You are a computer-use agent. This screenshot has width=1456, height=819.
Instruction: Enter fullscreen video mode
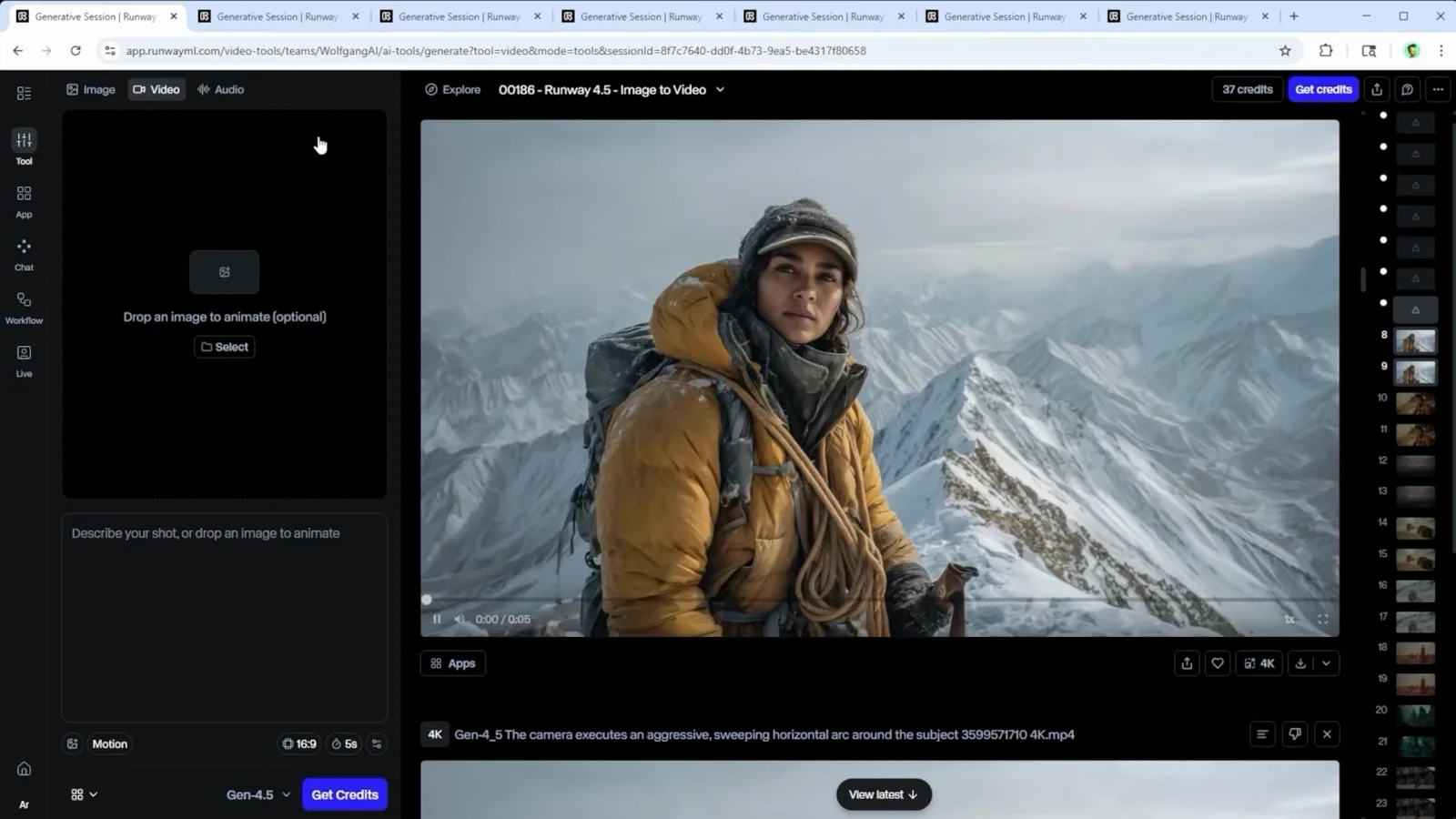click(x=1322, y=619)
